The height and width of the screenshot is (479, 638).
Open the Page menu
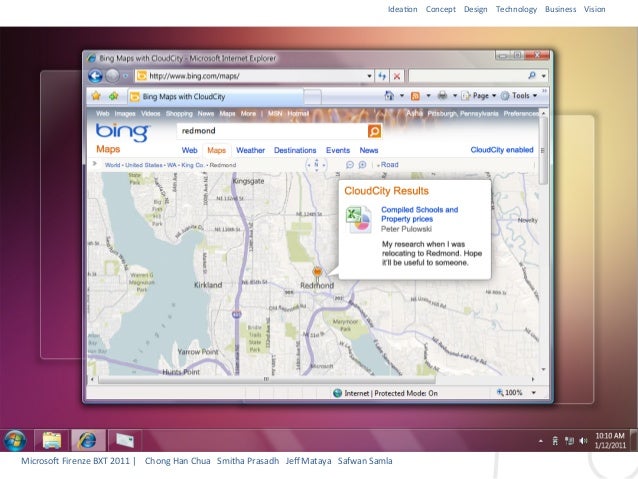(479, 96)
